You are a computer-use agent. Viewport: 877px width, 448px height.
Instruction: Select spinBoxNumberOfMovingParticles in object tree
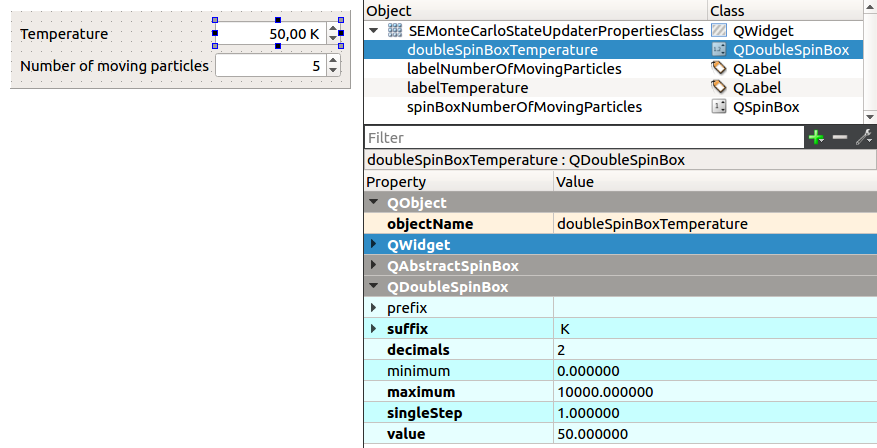click(x=524, y=107)
